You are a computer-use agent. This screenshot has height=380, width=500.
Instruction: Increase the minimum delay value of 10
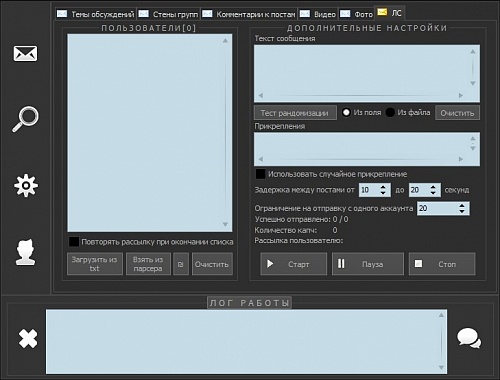pyautogui.click(x=383, y=187)
